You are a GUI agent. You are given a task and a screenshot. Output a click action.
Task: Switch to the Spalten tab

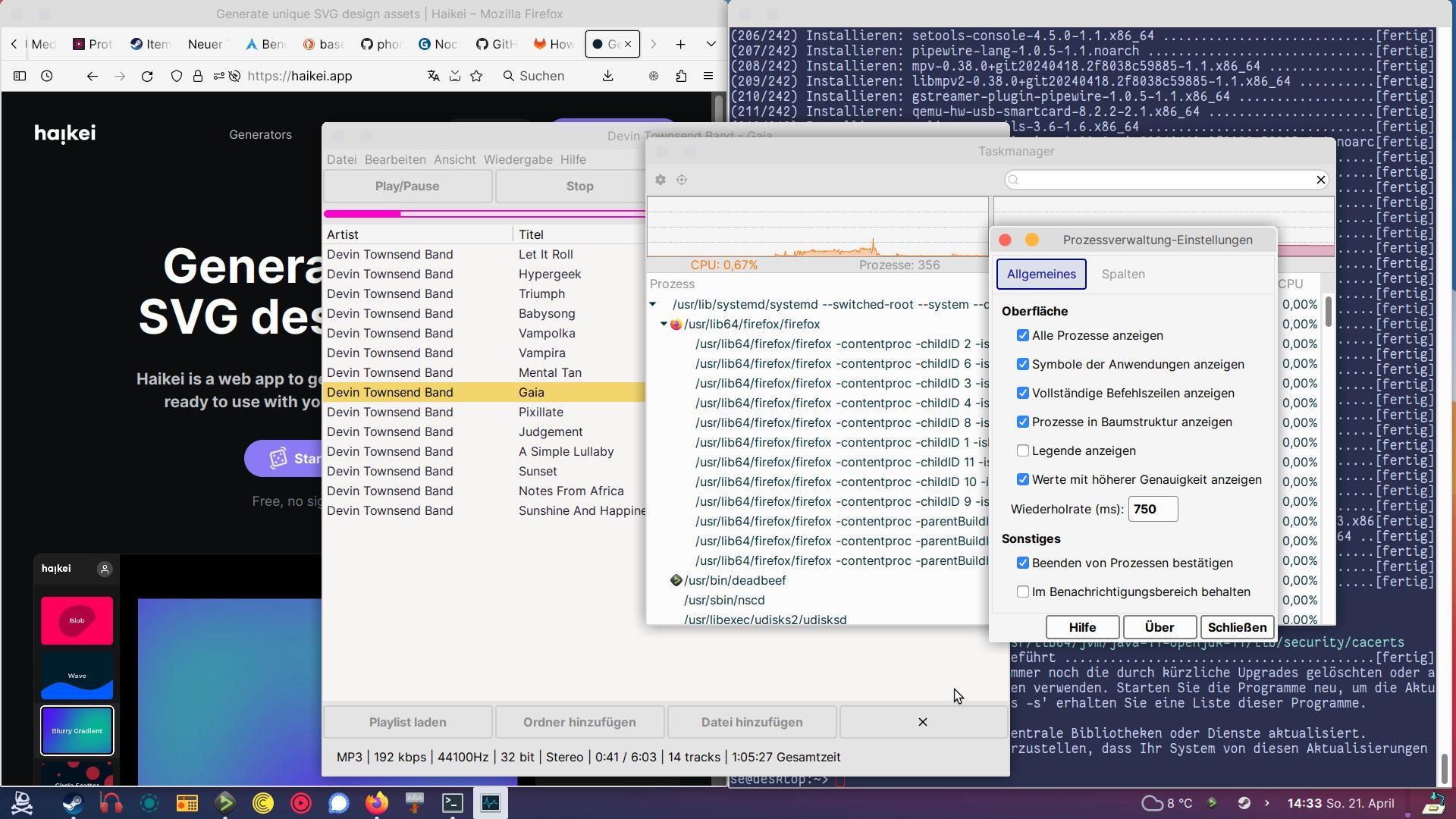pyautogui.click(x=1122, y=274)
